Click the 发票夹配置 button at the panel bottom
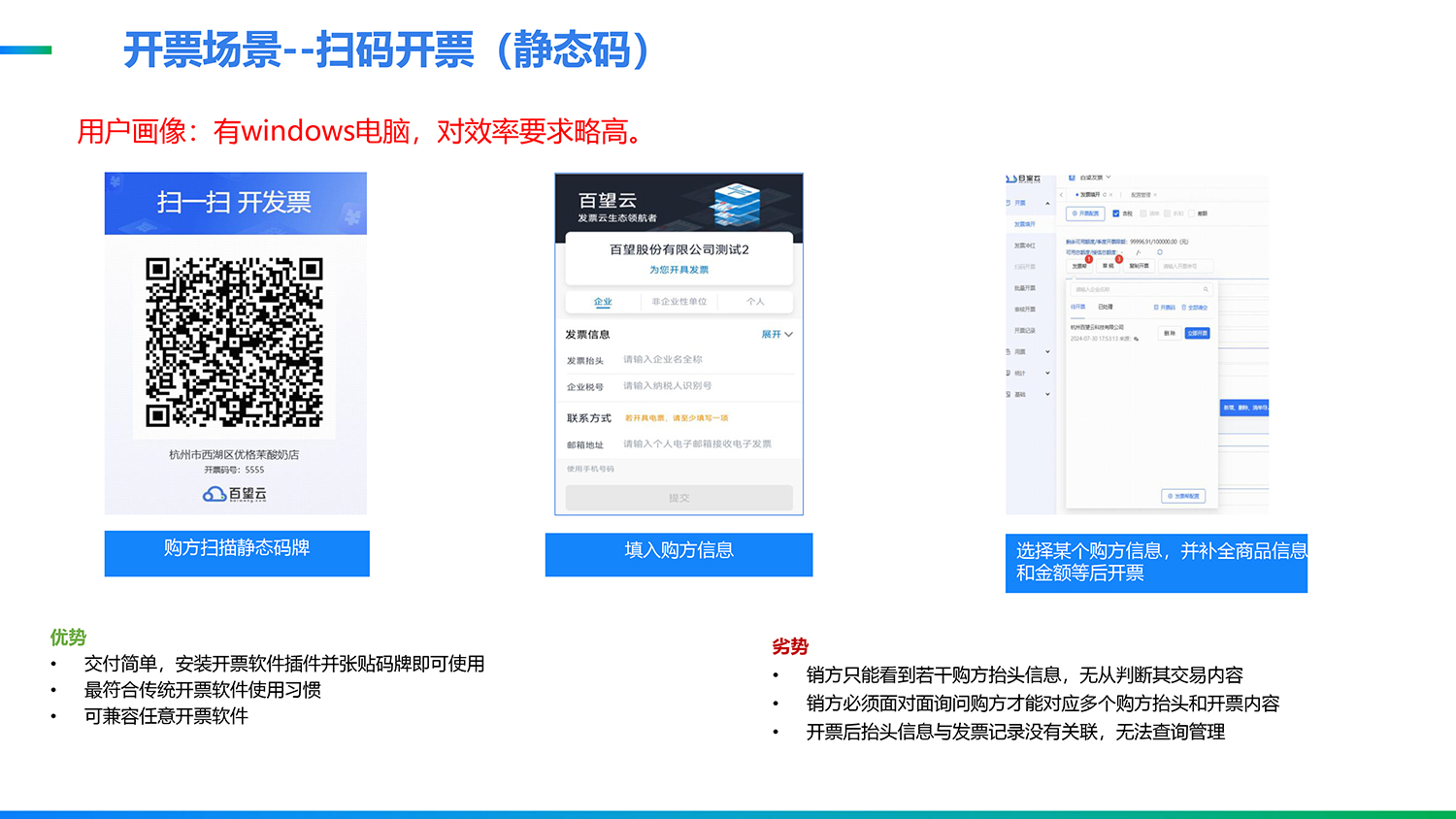 click(x=1183, y=496)
